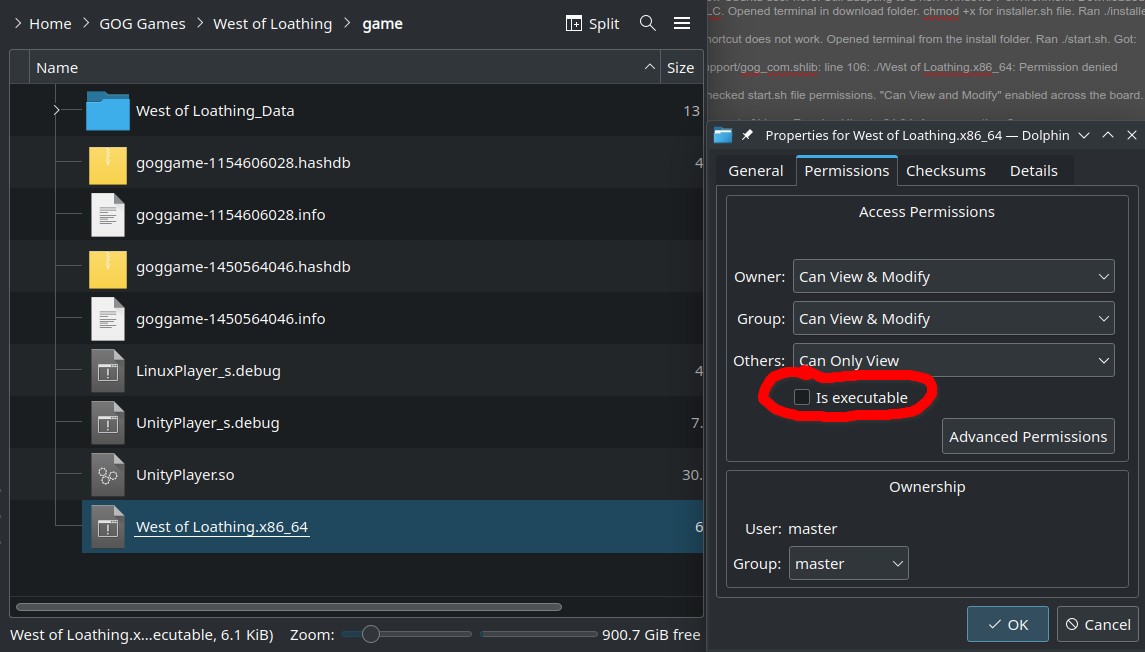
Task: Open the Others permissions dropdown
Action: coord(954,361)
